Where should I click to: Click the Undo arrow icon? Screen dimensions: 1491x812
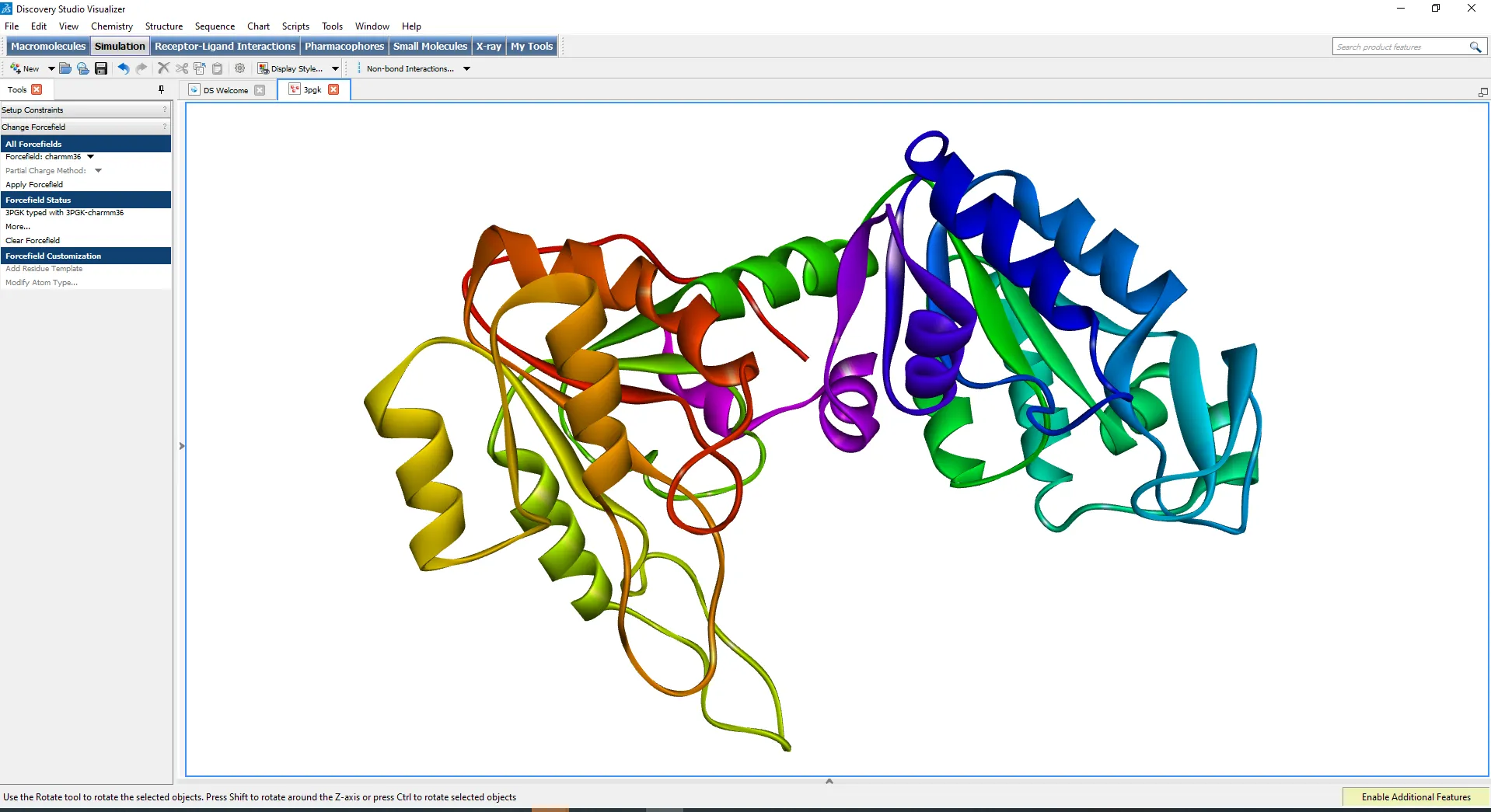123,68
